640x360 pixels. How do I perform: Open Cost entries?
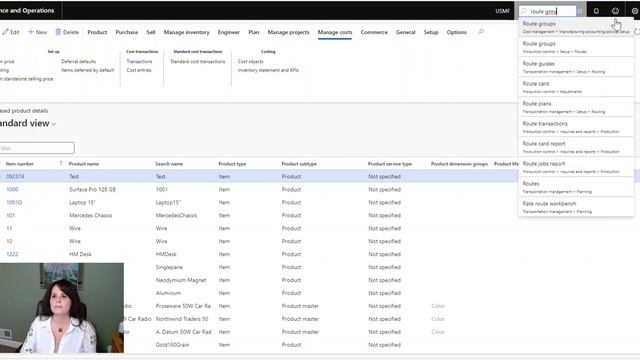pos(139,70)
